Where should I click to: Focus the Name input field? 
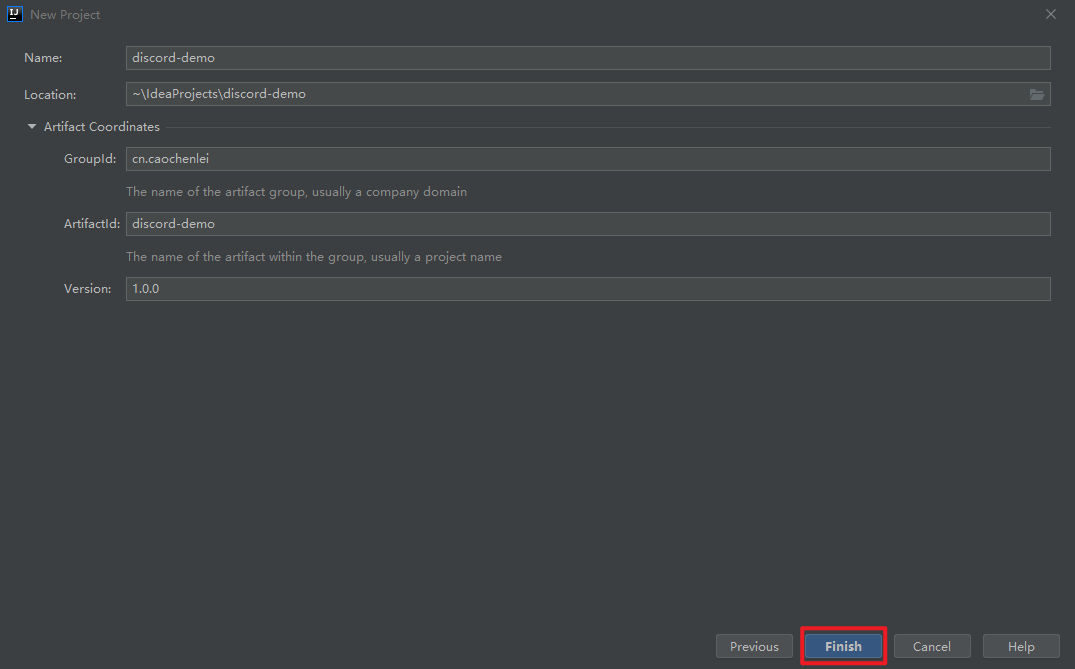[x=588, y=58]
